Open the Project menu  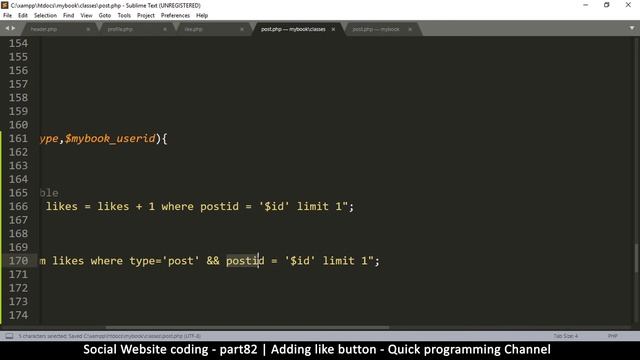146,16
